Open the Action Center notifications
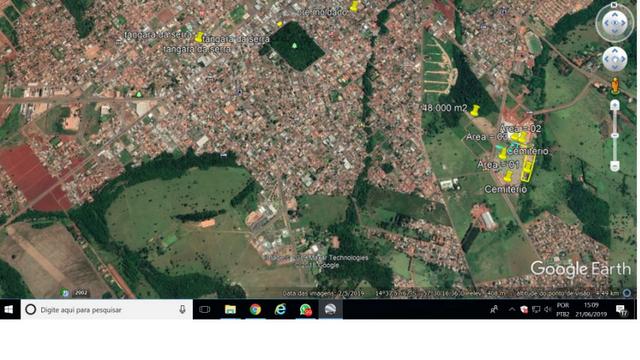 [621, 310]
